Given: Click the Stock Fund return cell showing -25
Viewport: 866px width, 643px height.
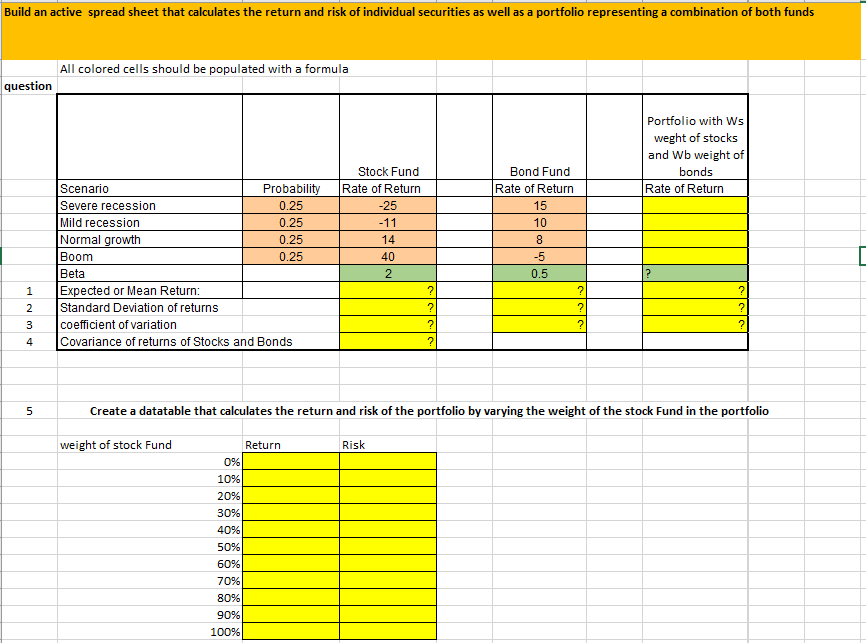Looking at the screenshot, I should pyautogui.click(x=387, y=205).
